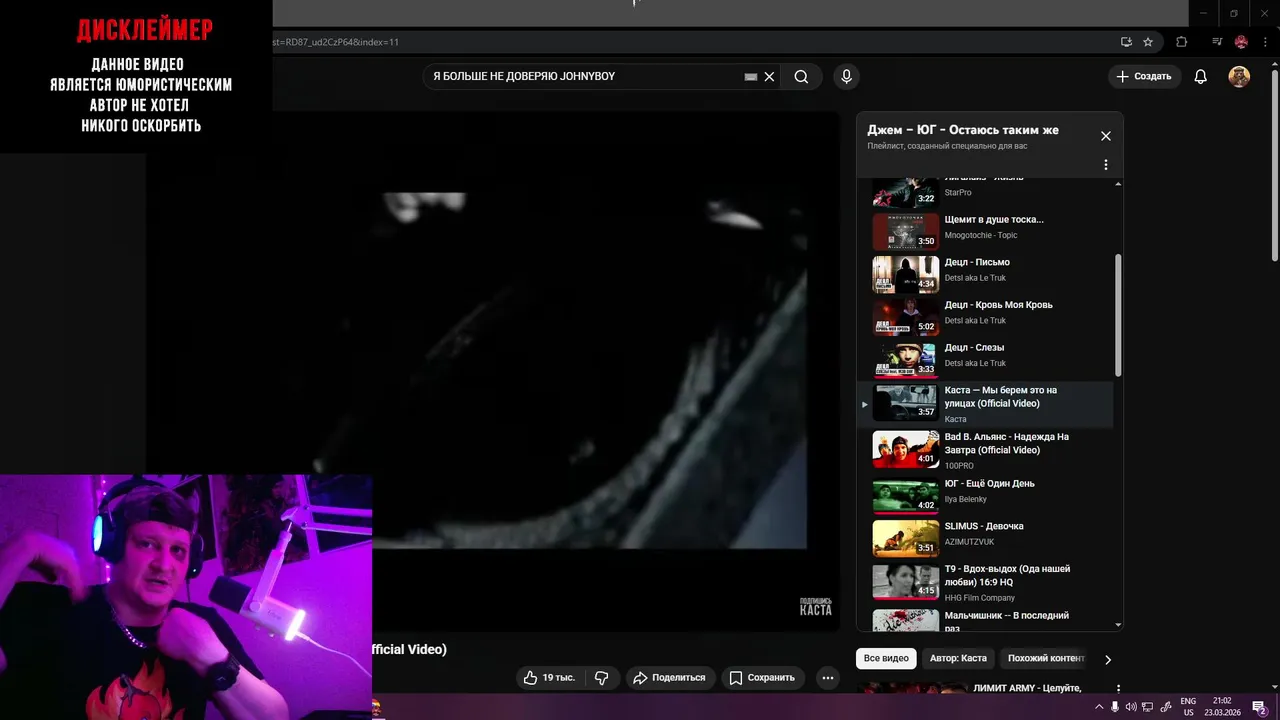Open the on-screen keyboard icon in search box
This screenshot has width=1280, height=720.
point(751,77)
